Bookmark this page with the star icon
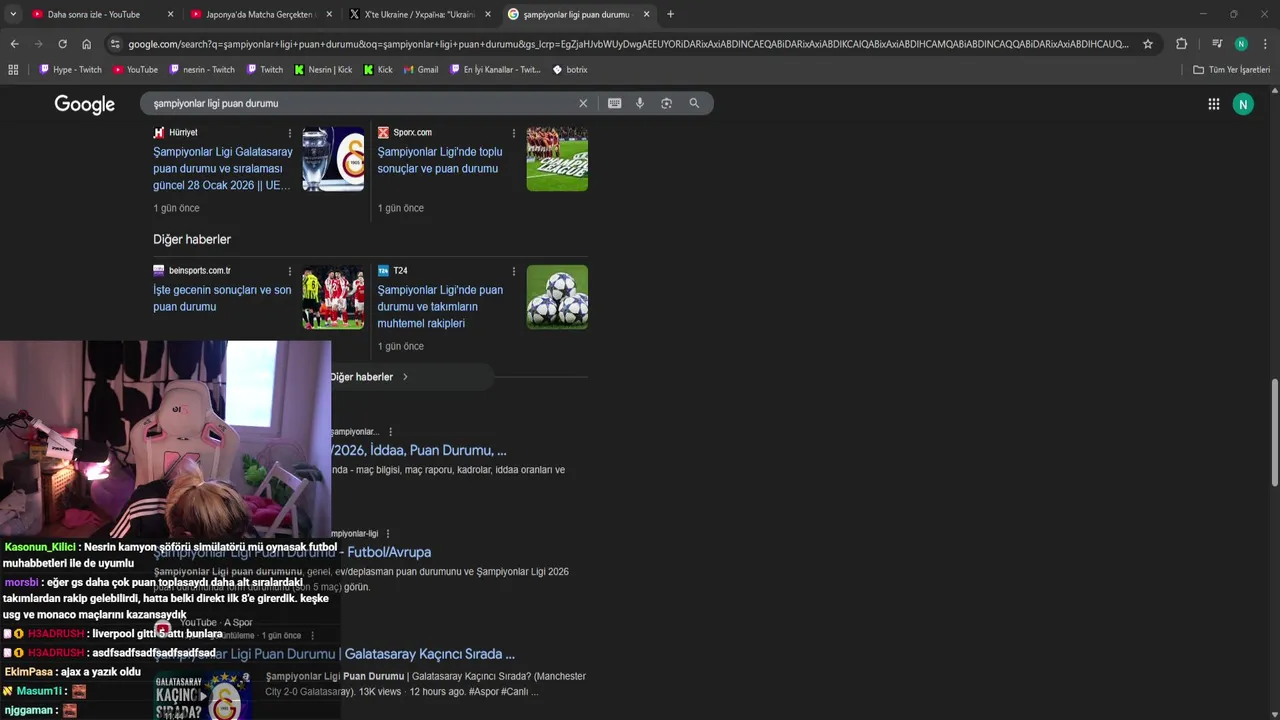Viewport: 1280px width, 720px height. (1148, 44)
